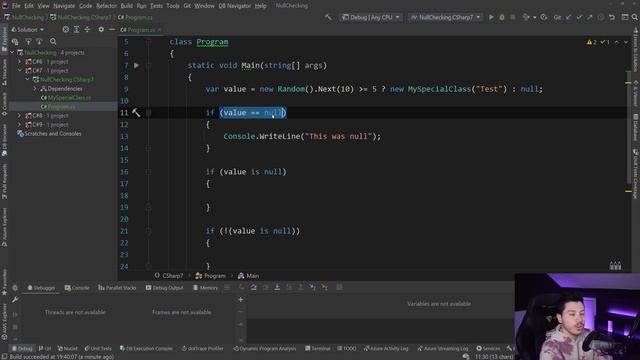This screenshot has width=640, height=360.
Task: Click the Undo rollback arrow in toolbar
Action: click(x=612, y=17)
